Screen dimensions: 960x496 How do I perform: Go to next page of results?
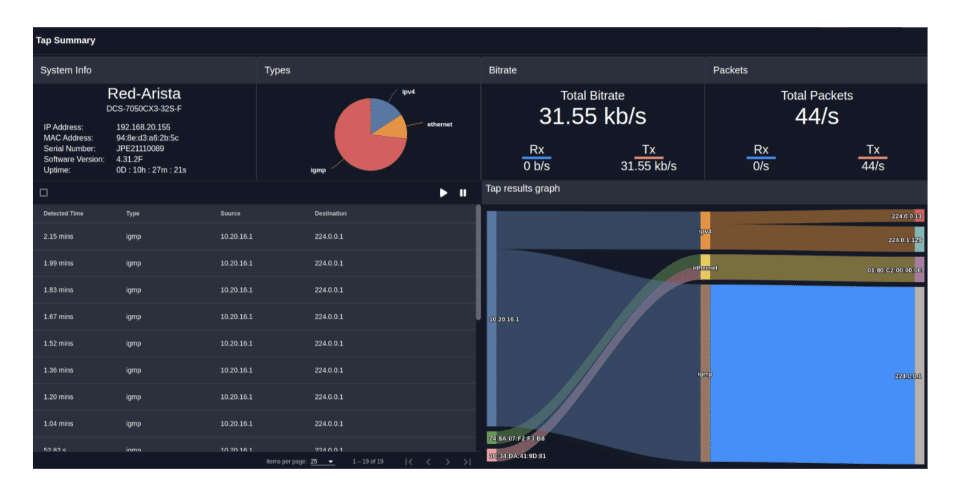[447, 462]
